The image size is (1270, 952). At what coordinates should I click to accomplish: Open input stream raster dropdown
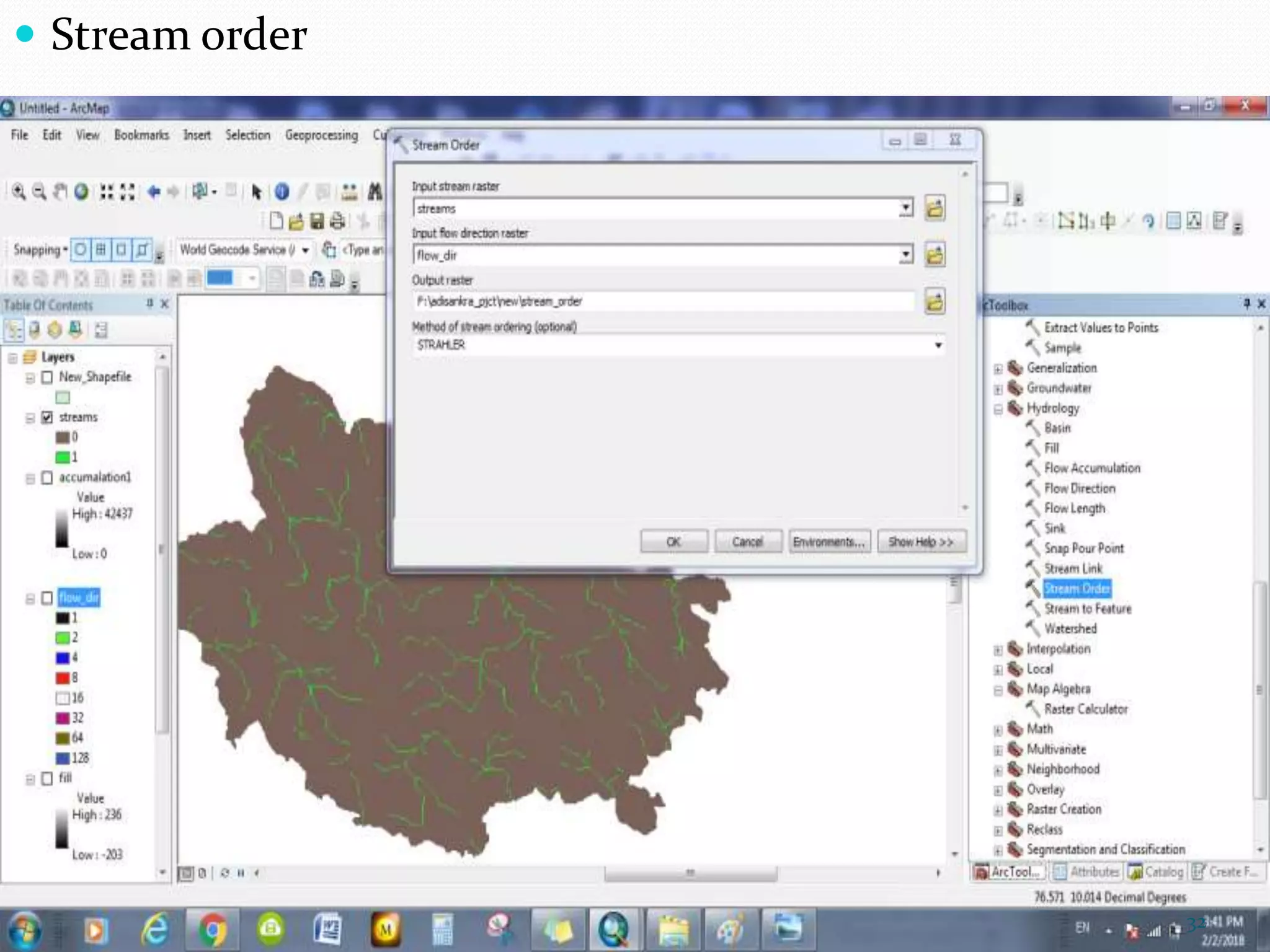point(906,208)
